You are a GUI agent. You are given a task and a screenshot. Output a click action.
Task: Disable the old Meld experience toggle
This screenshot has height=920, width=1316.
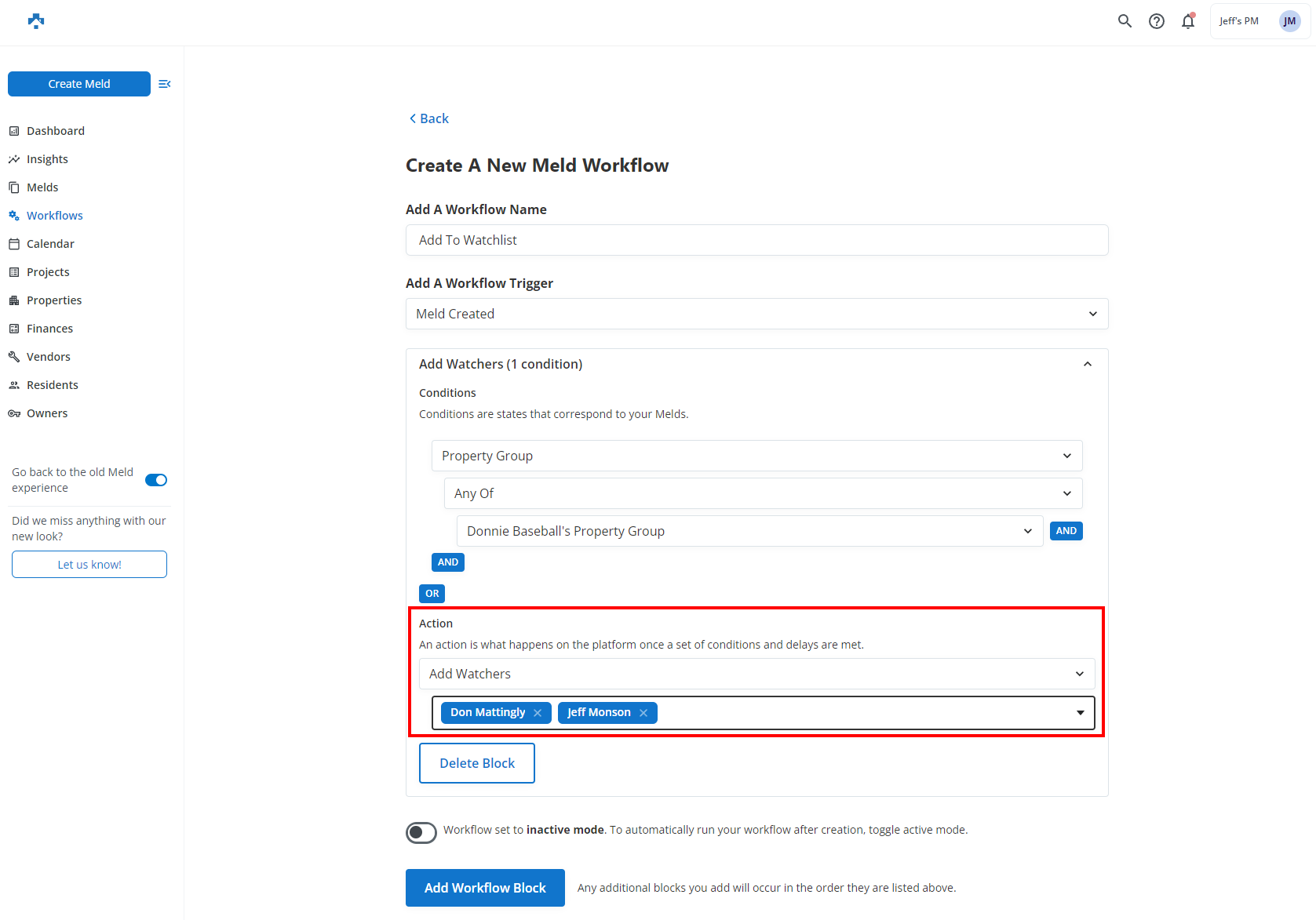click(156, 480)
